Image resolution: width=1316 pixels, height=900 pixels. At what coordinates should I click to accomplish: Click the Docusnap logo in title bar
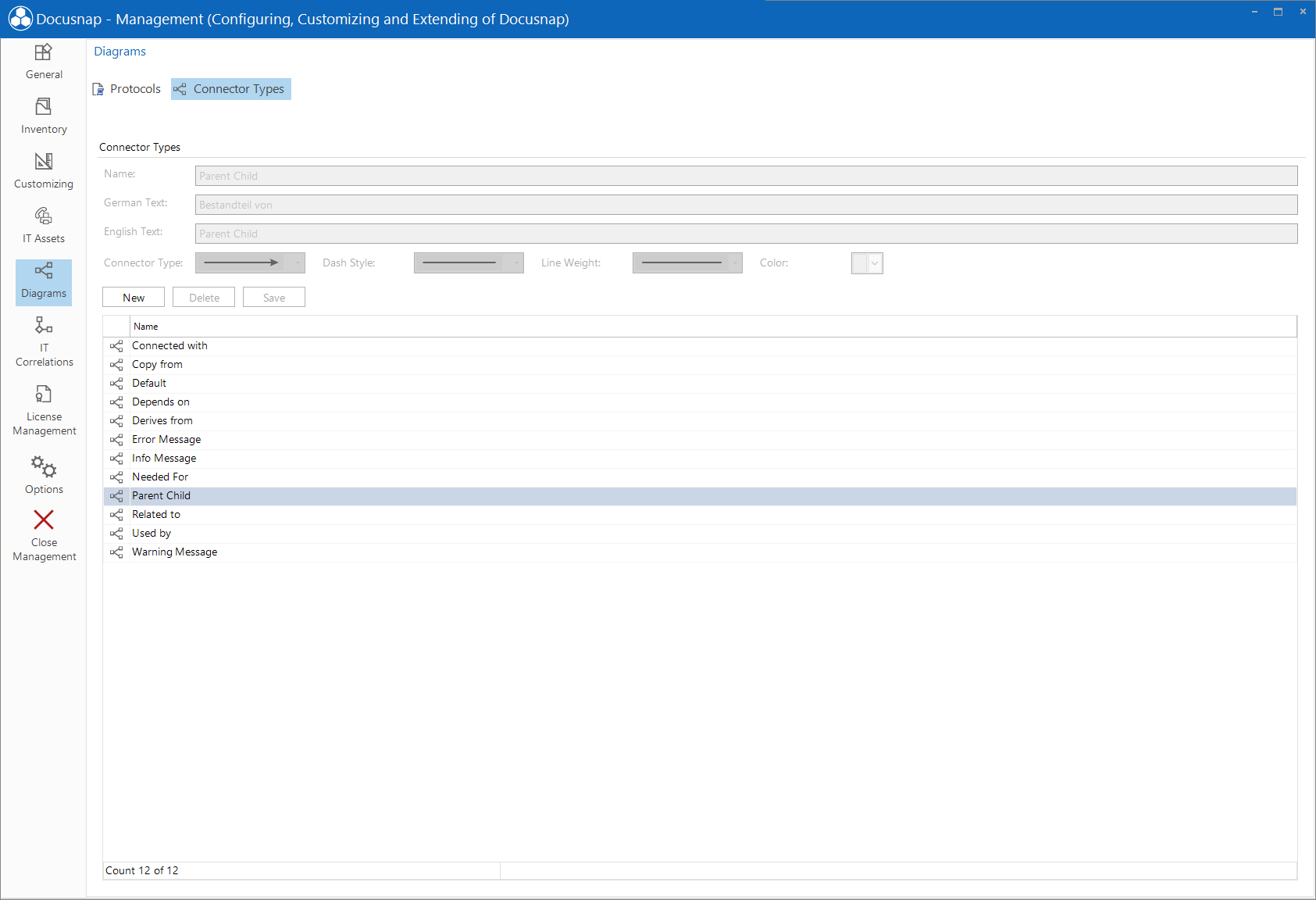[x=20, y=19]
